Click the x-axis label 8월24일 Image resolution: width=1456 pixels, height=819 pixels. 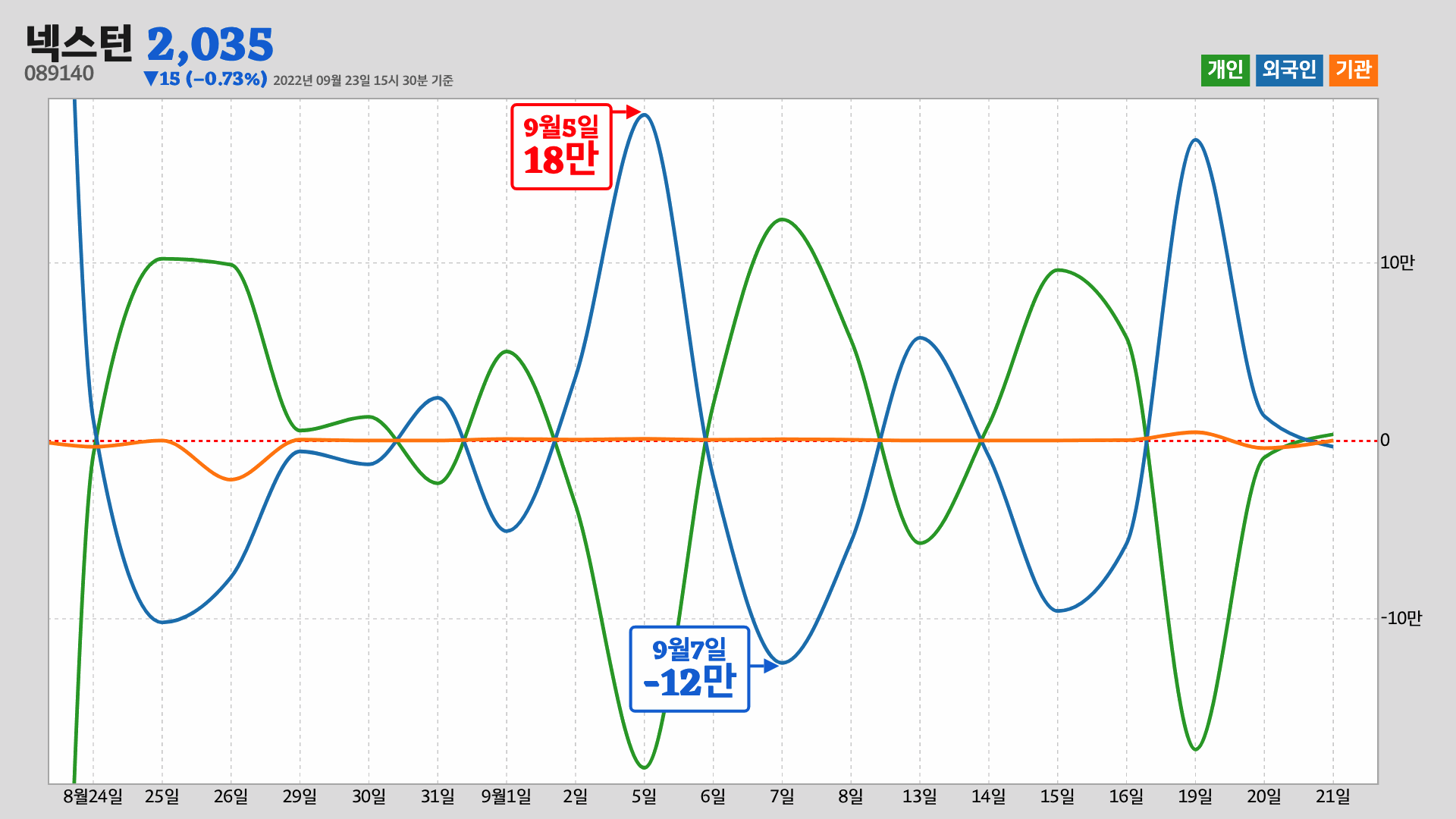pyautogui.click(x=93, y=797)
